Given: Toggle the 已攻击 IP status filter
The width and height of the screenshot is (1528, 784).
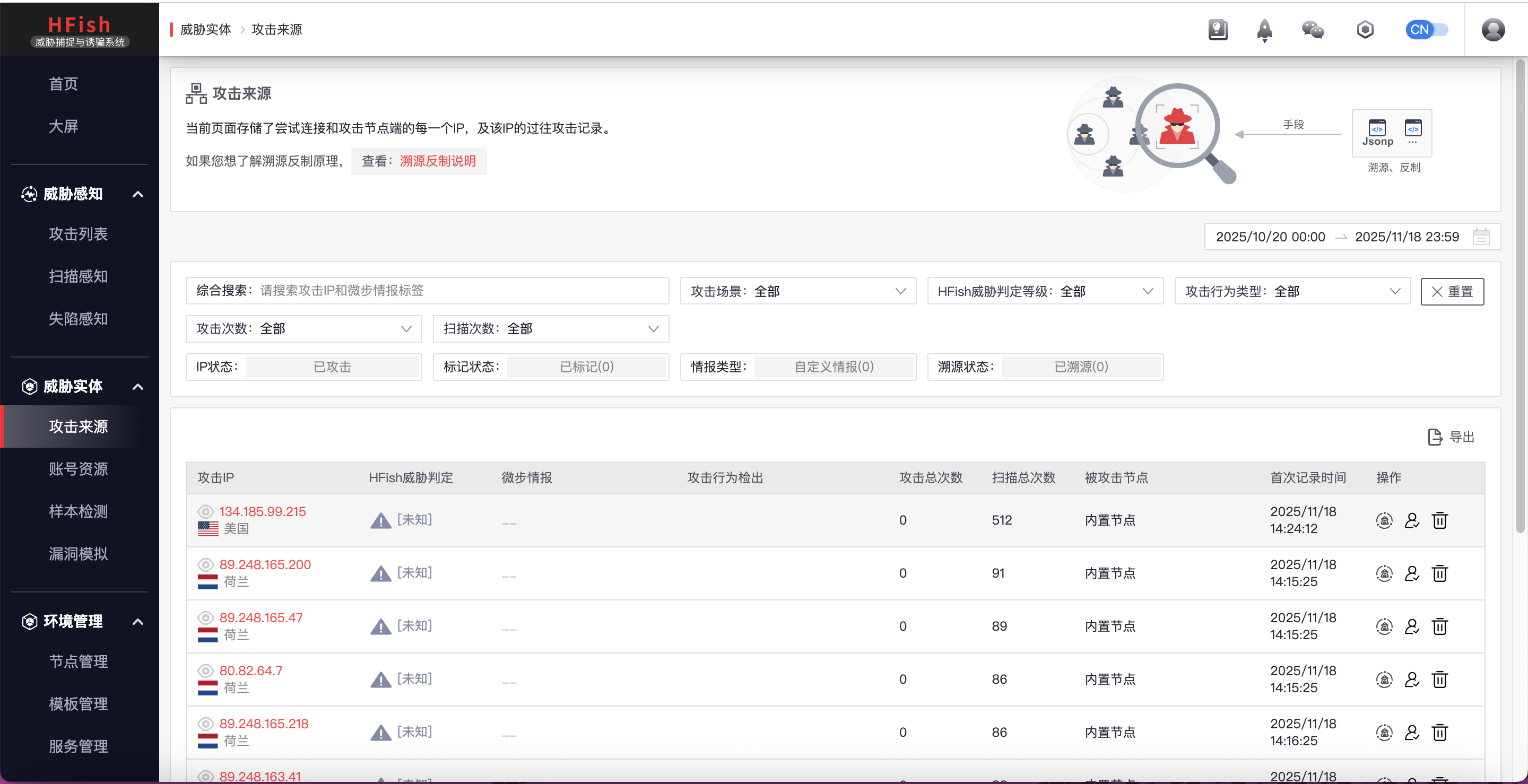Looking at the screenshot, I should click(x=332, y=367).
